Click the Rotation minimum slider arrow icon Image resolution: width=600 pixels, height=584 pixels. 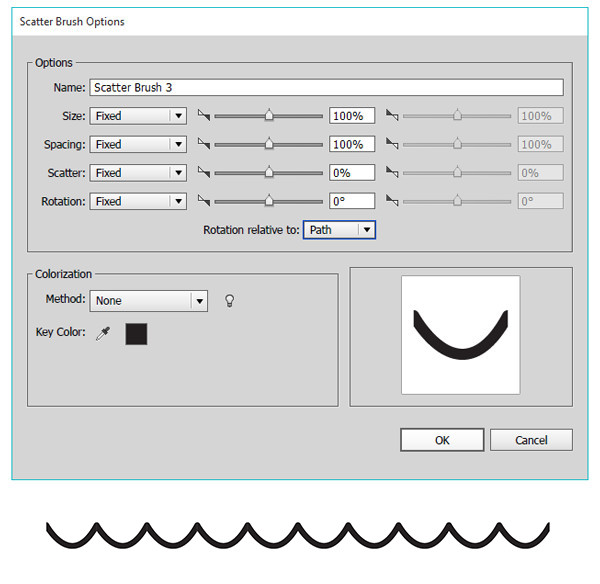click(204, 201)
